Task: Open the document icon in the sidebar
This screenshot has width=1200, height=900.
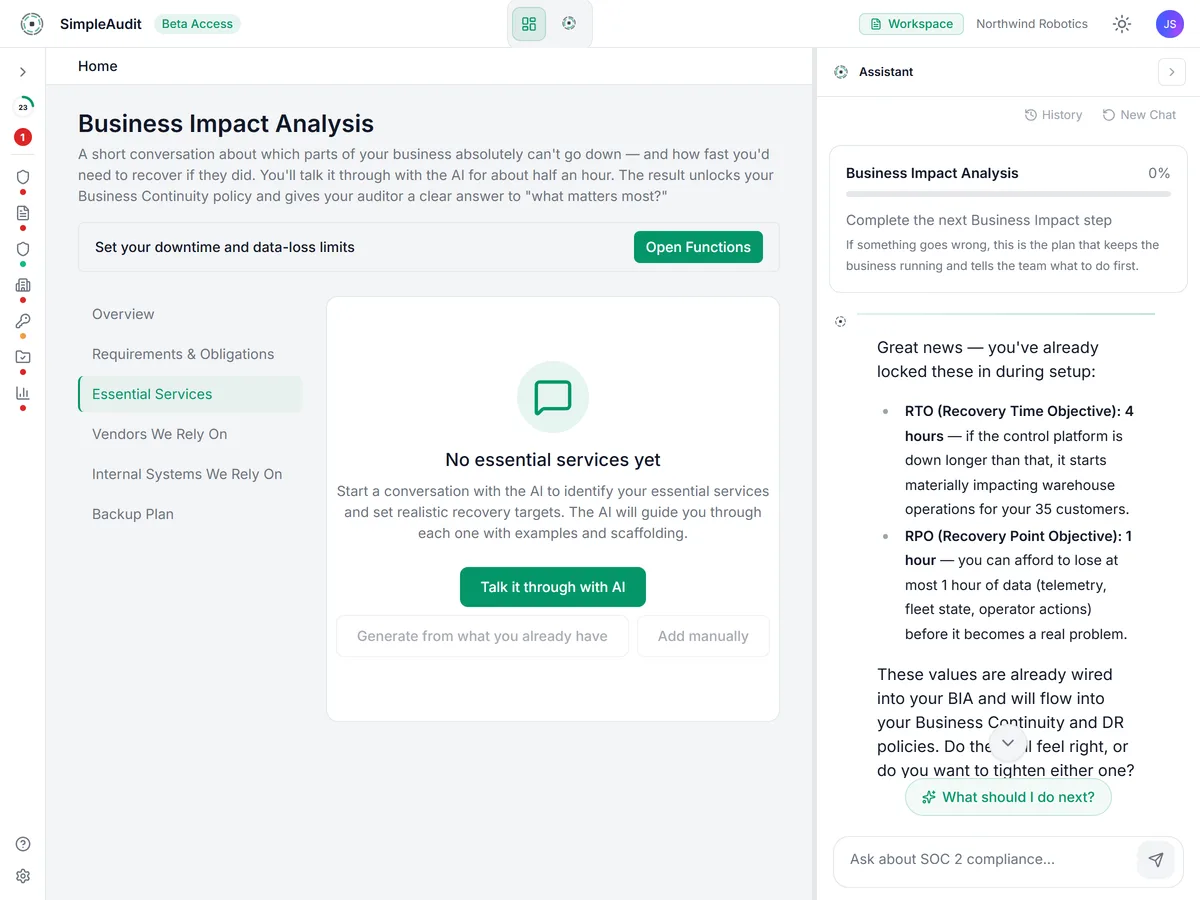Action: click(23, 213)
